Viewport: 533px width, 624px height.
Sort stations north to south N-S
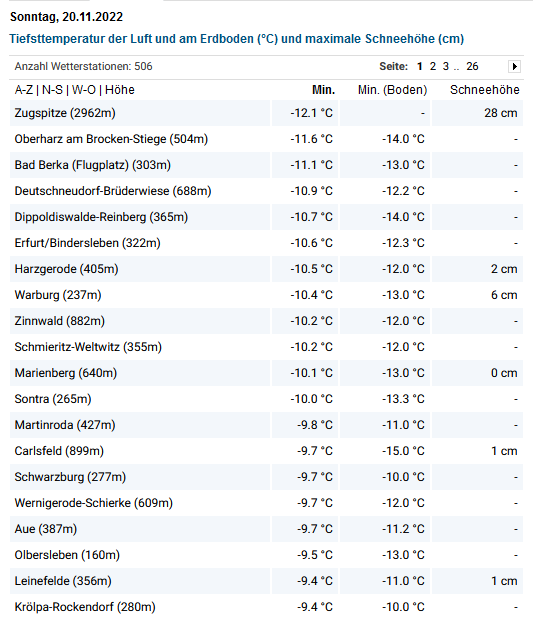52,90
